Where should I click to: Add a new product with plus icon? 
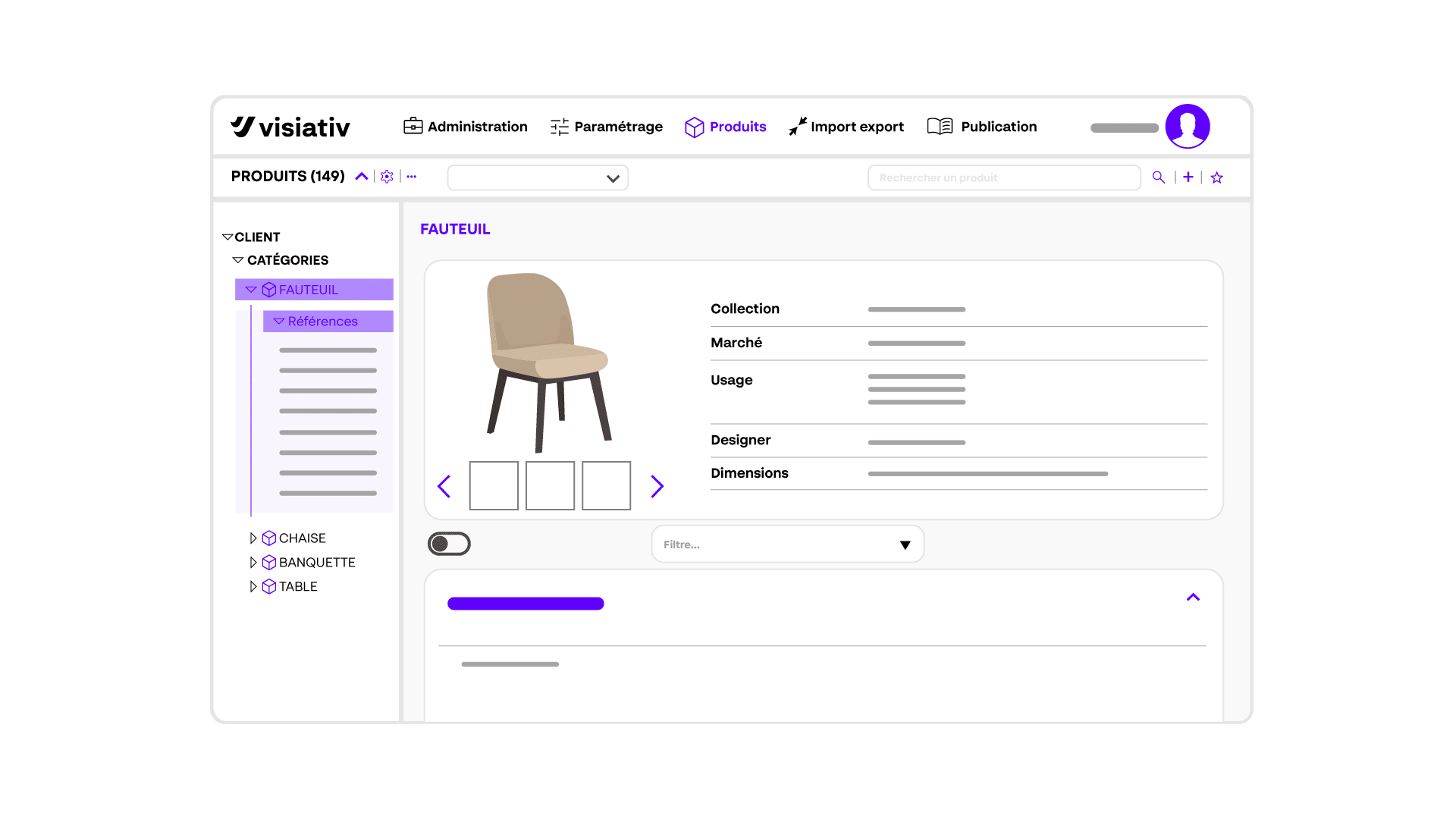pos(1188,177)
